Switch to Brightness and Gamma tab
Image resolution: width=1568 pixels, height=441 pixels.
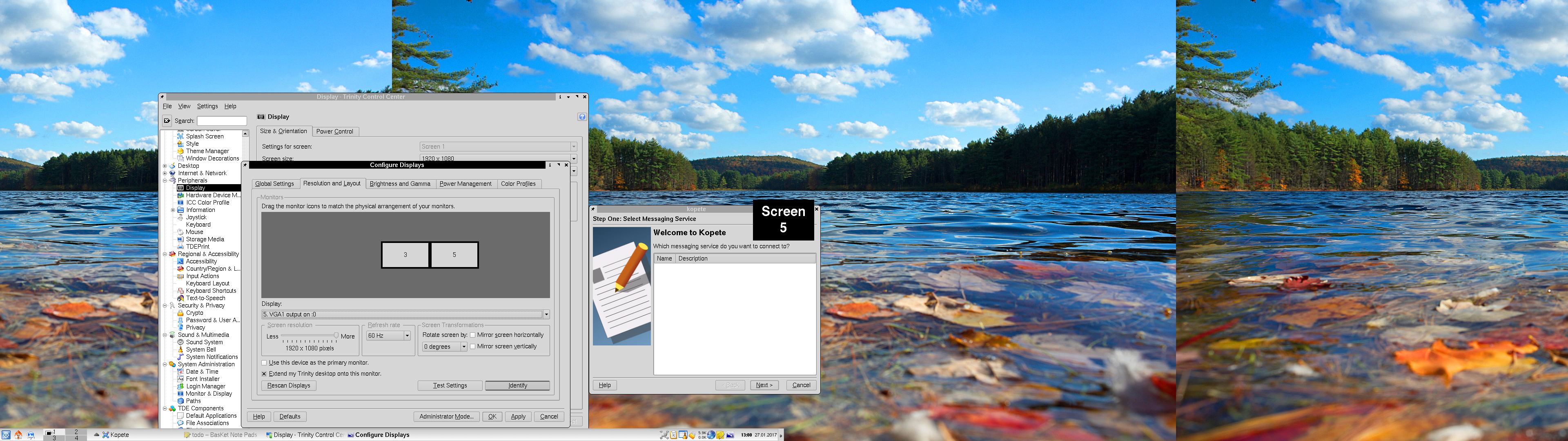[400, 184]
